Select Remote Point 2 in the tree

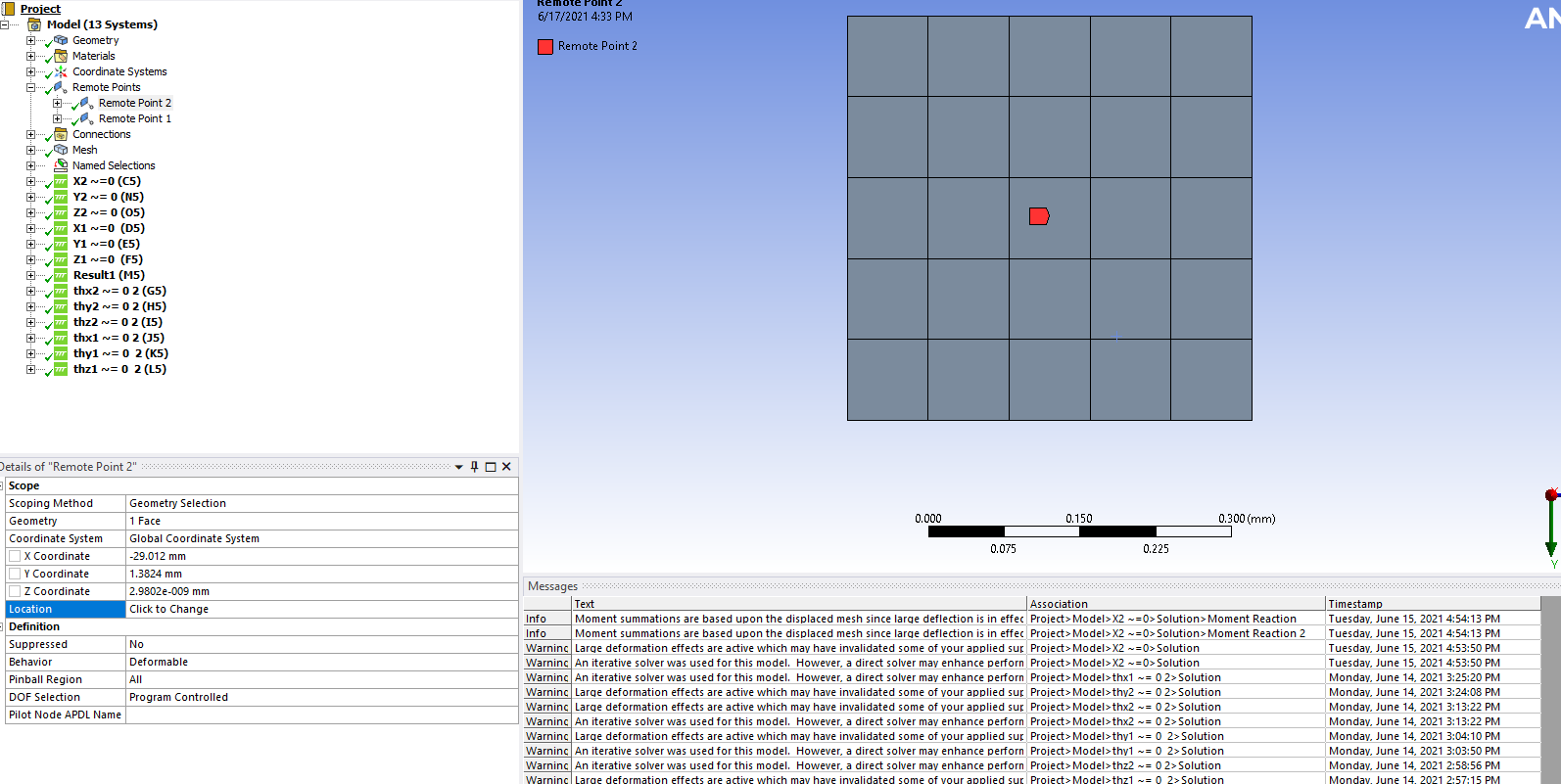pos(134,103)
